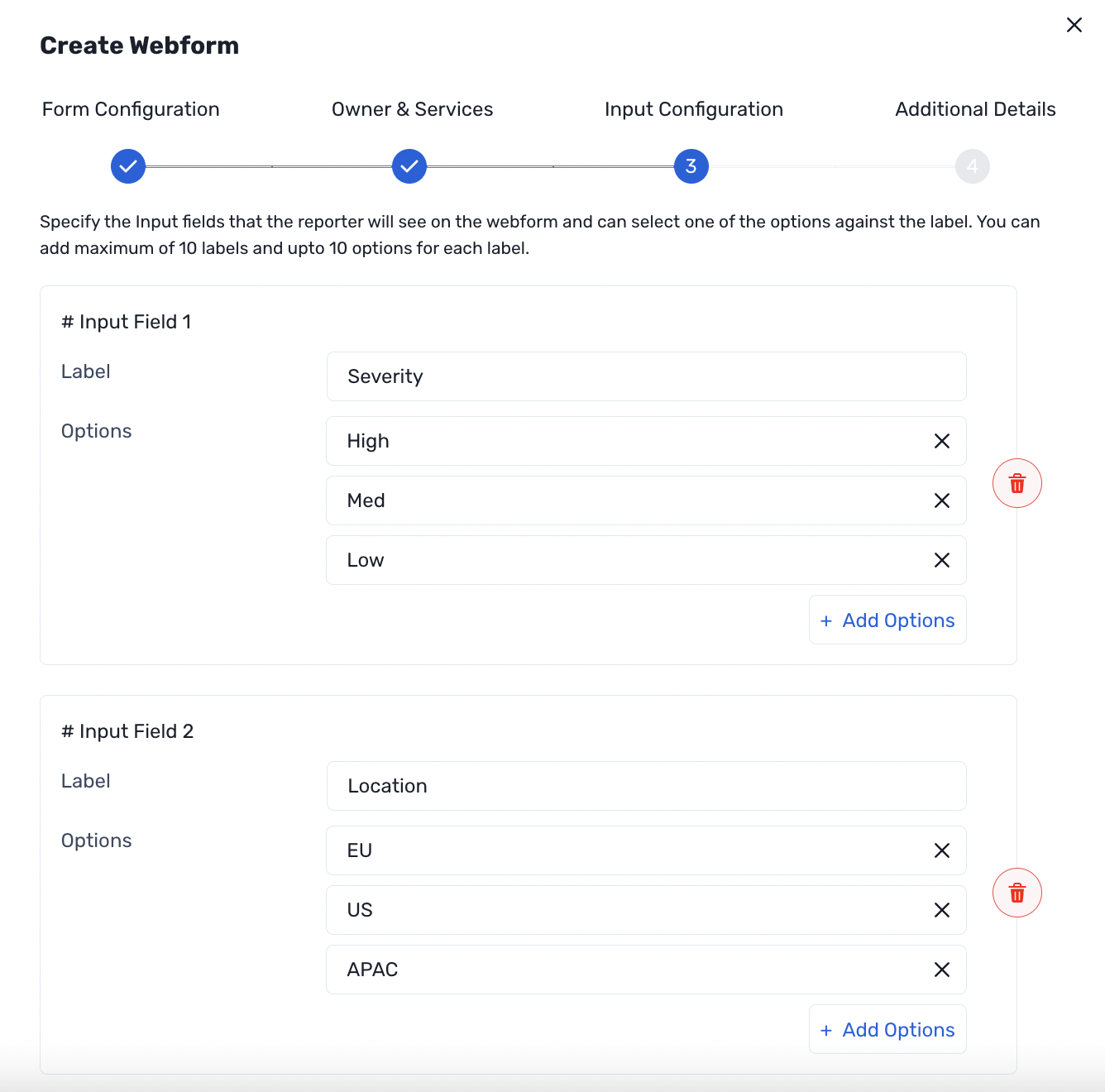1105x1092 pixels.
Task: Remove the US option using its X icon
Action: coord(941,910)
